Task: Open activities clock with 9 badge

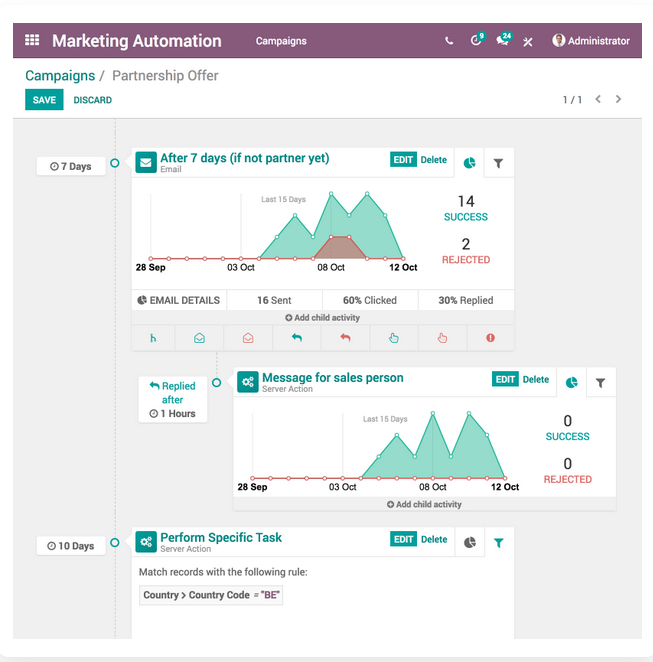Action: (x=477, y=41)
